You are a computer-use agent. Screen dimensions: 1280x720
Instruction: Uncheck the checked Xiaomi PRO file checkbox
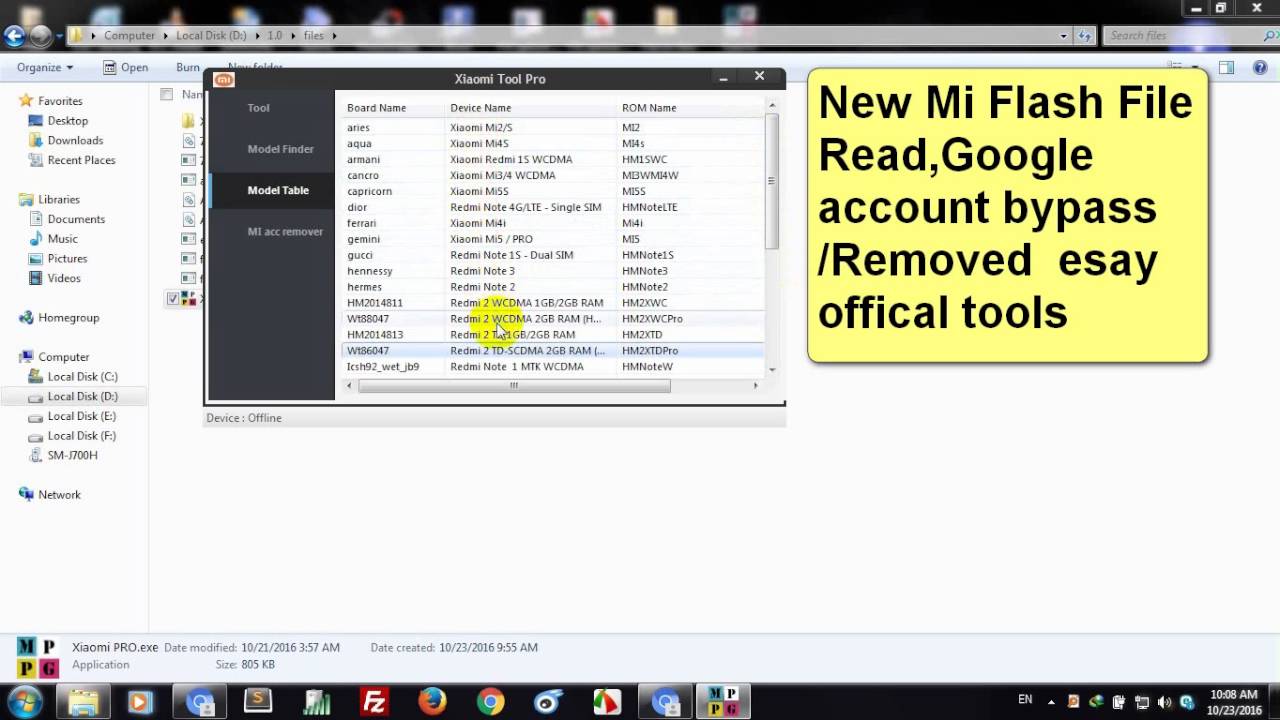click(173, 299)
